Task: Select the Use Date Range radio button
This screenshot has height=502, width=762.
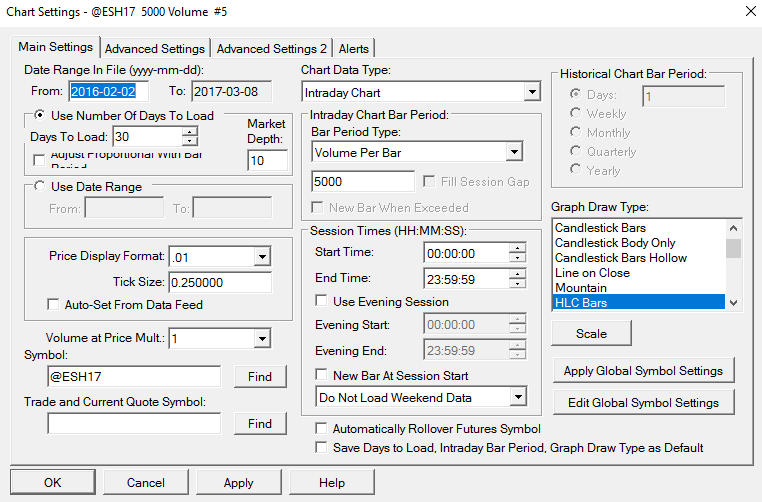Action: tap(39, 186)
